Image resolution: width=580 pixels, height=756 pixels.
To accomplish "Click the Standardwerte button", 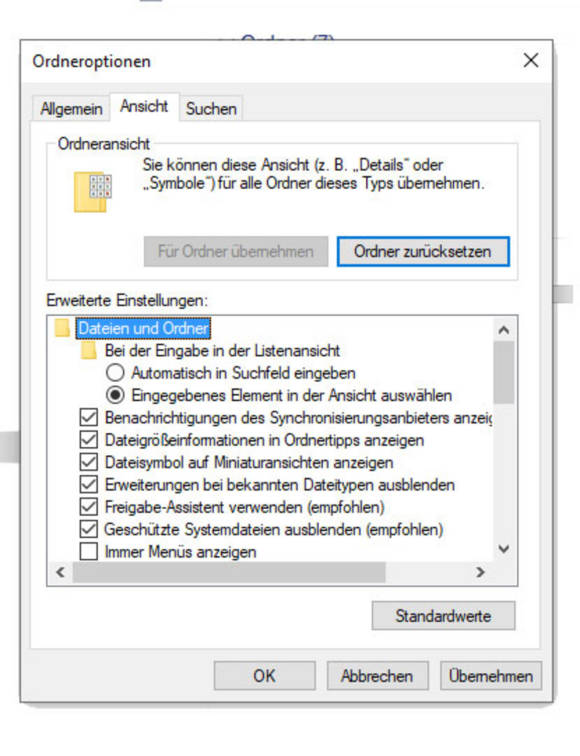I will pos(443,616).
